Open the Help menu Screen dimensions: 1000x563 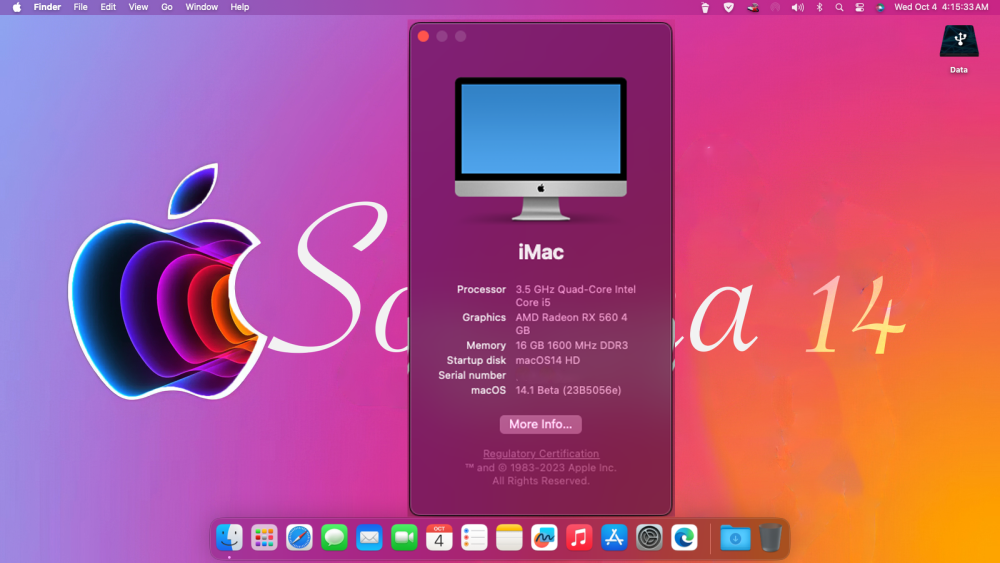click(240, 7)
